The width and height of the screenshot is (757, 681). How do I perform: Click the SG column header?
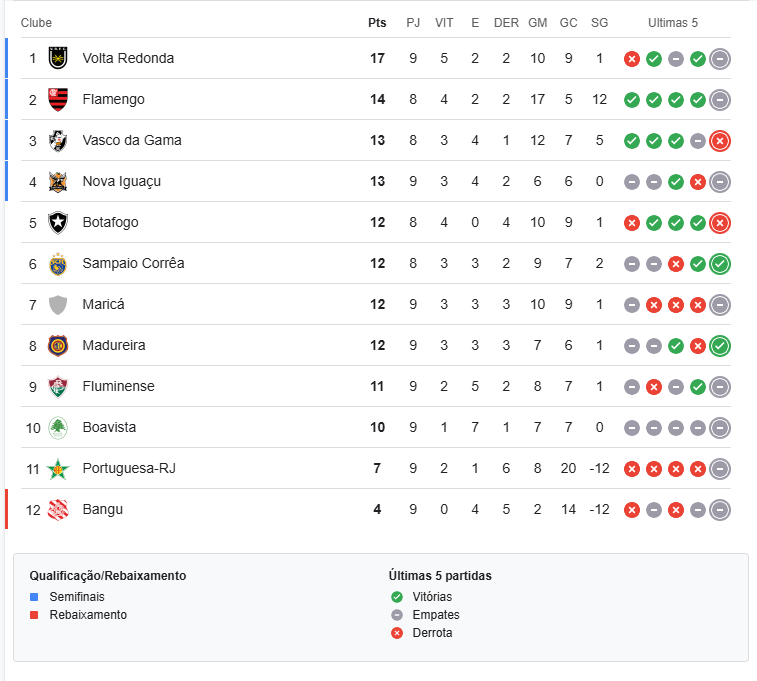tap(600, 23)
